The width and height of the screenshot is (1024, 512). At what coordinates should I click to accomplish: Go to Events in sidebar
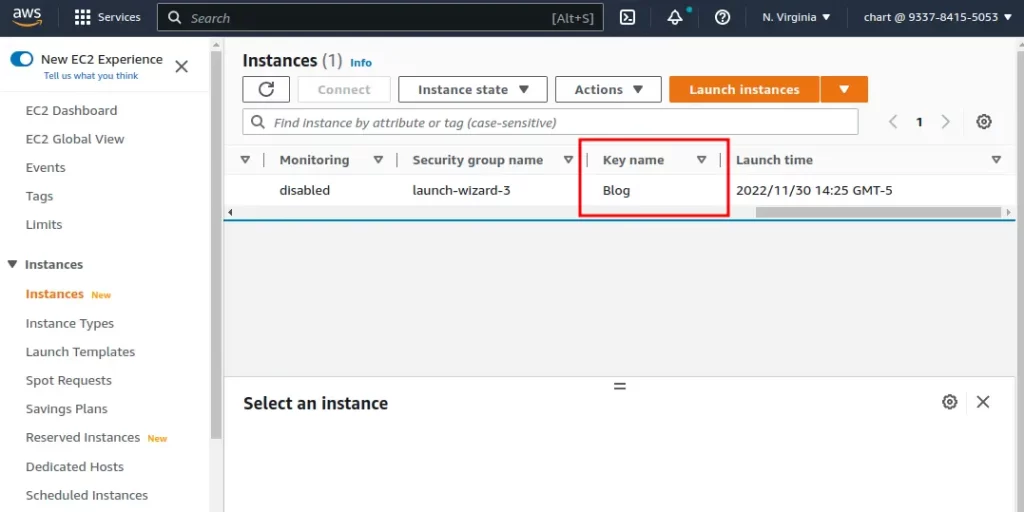45,168
